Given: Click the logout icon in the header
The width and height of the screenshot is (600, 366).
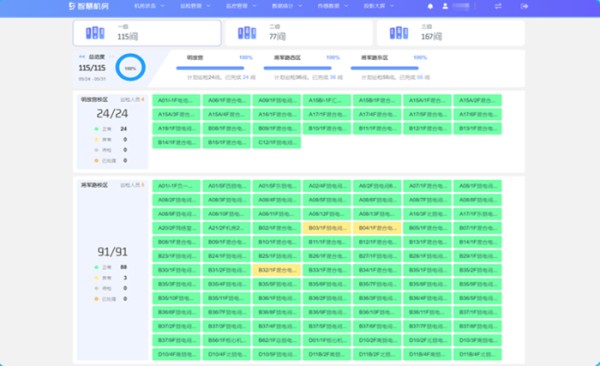Looking at the screenshot, I should click(x=524, y=6).
